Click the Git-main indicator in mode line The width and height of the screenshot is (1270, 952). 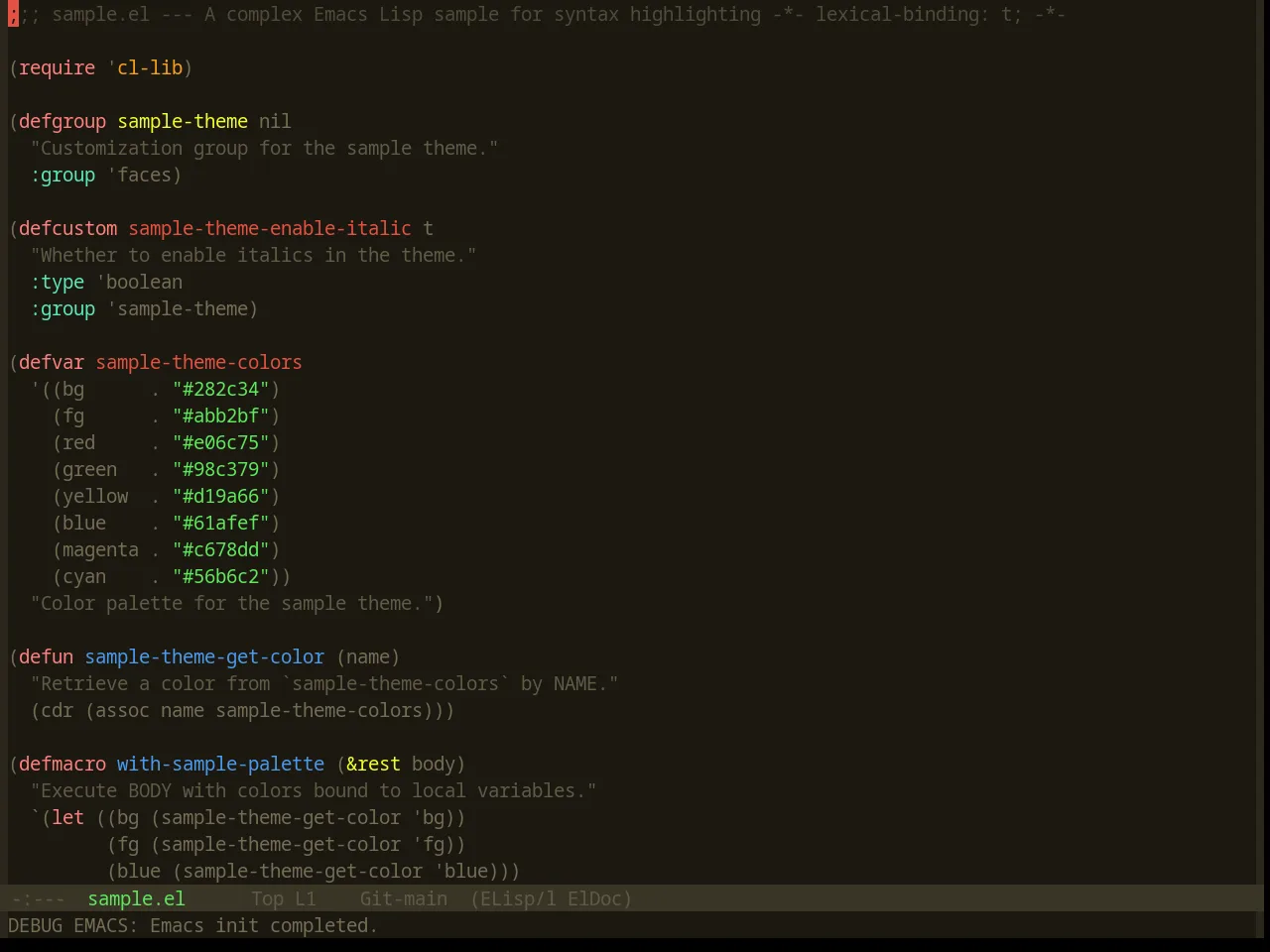click(x=403, y=898)
